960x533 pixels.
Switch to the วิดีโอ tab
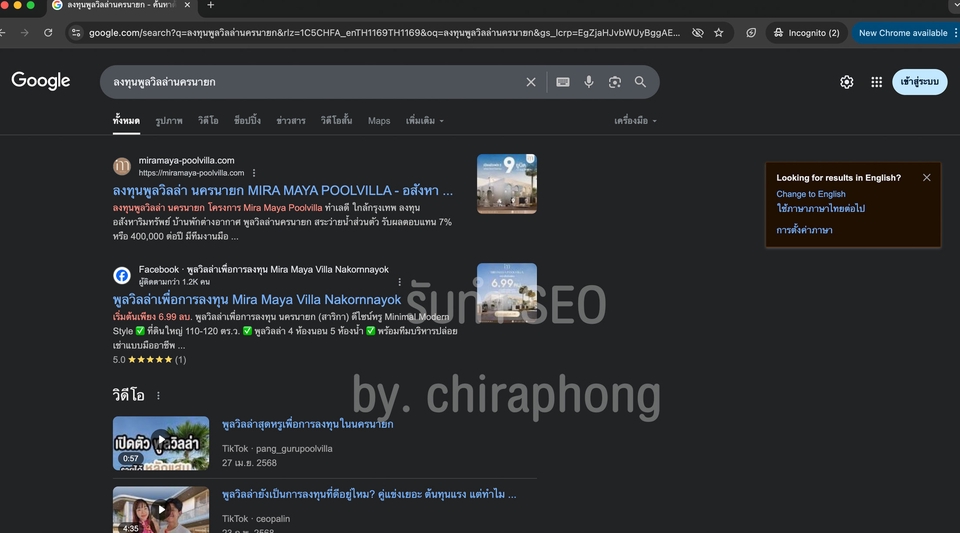pos(208,121)
